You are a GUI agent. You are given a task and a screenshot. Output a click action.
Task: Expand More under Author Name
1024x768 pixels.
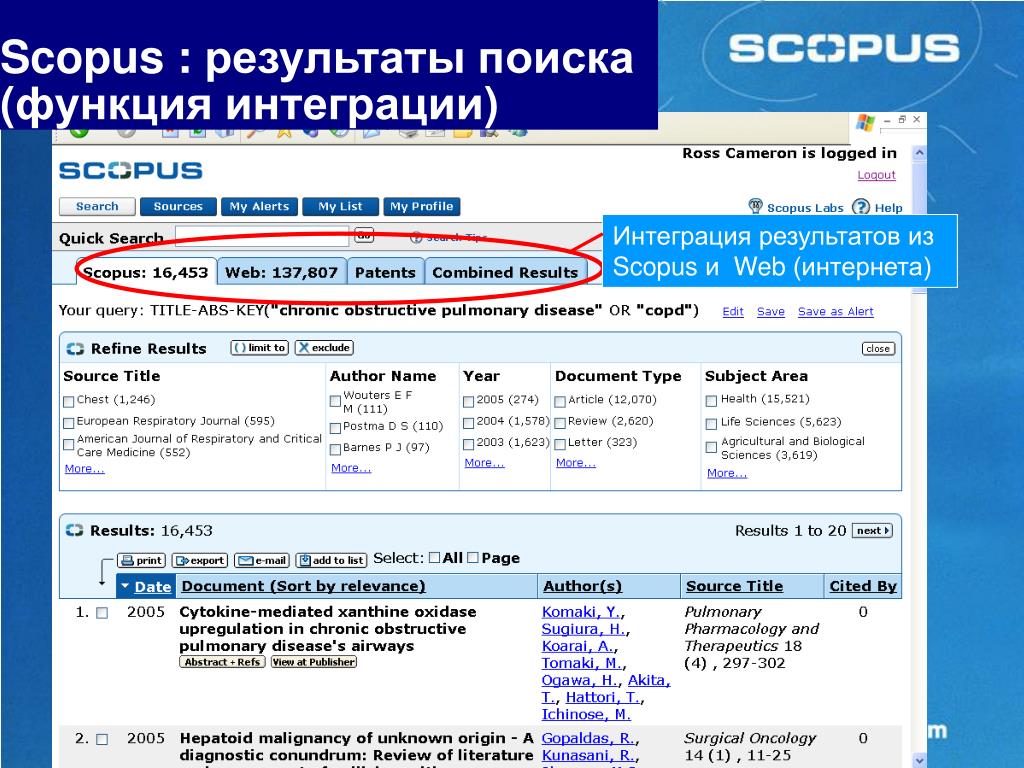(351, 468)
